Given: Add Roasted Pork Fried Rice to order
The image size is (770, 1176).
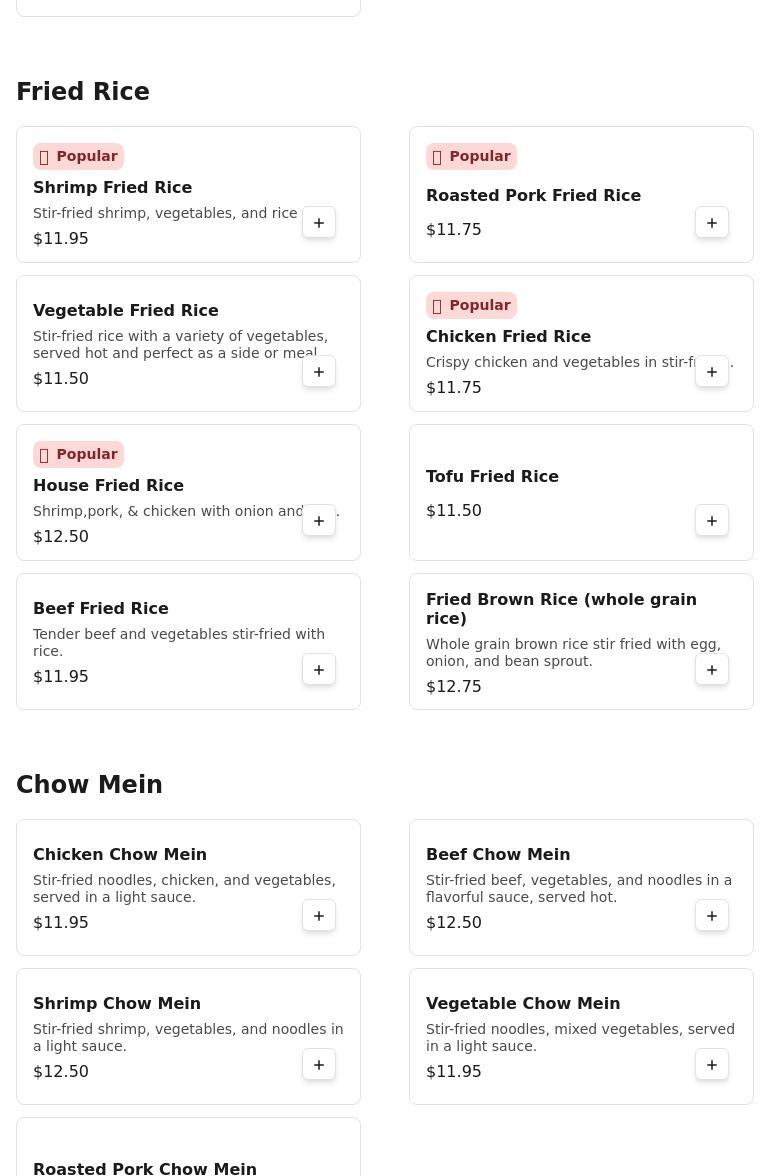Looking at the screenshot, I should pyautogui.click(x=712, y=223).
